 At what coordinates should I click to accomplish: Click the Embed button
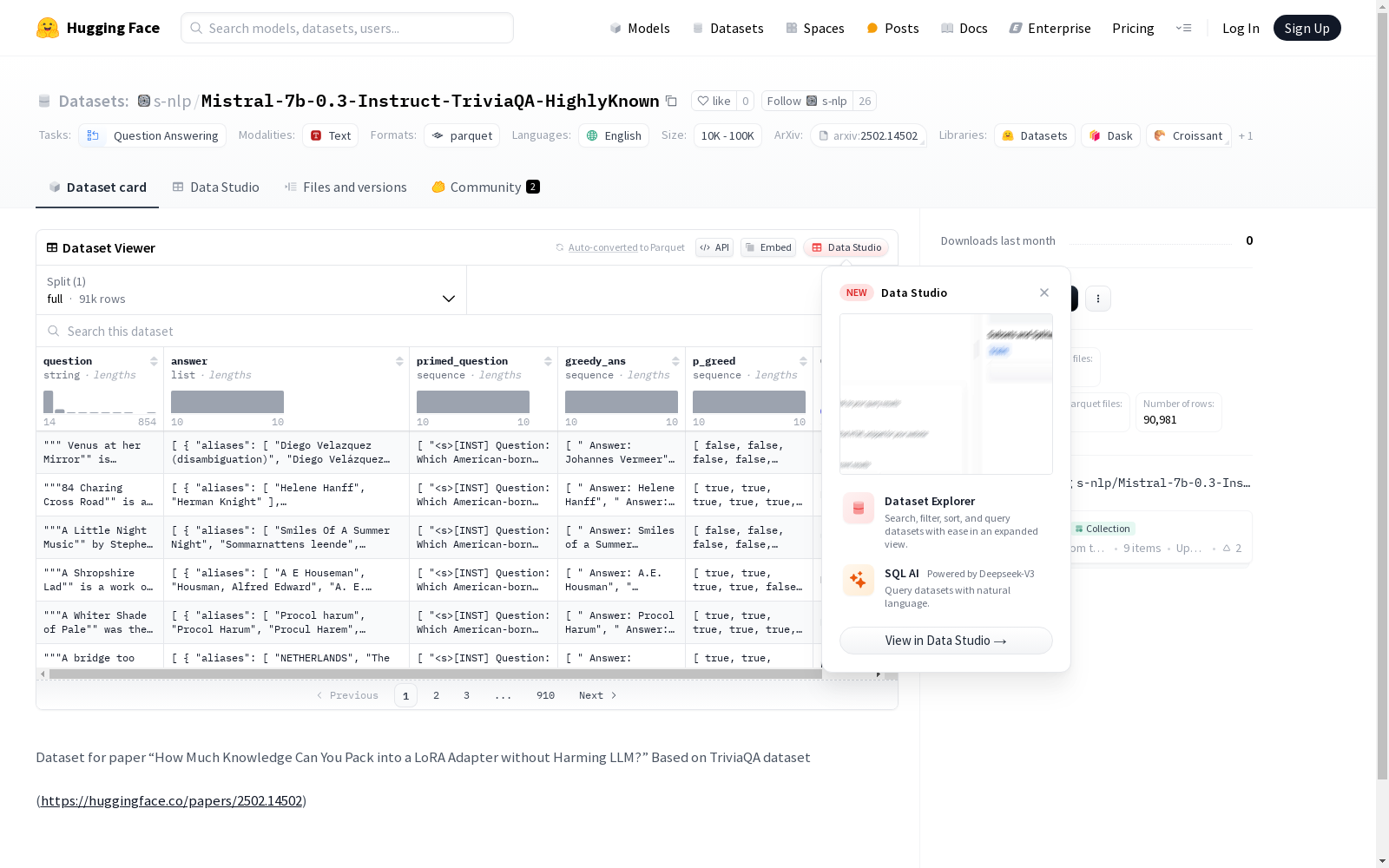point(768,247)
